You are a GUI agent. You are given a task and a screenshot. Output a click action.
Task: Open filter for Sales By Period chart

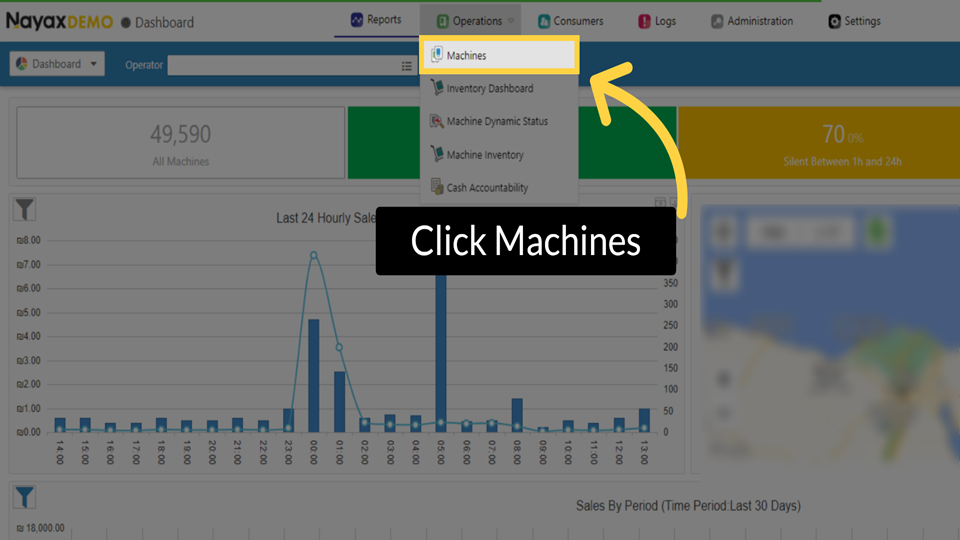(25, 497)
